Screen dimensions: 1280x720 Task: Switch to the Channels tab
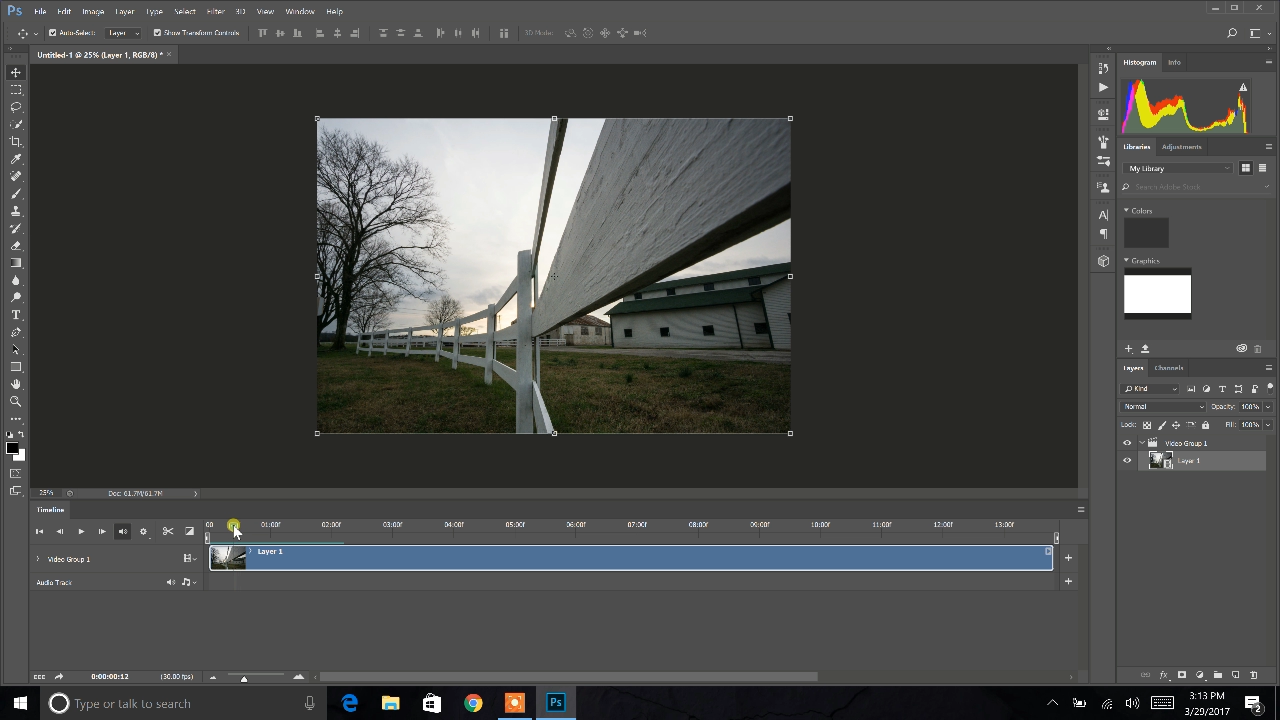point(1168,368)
